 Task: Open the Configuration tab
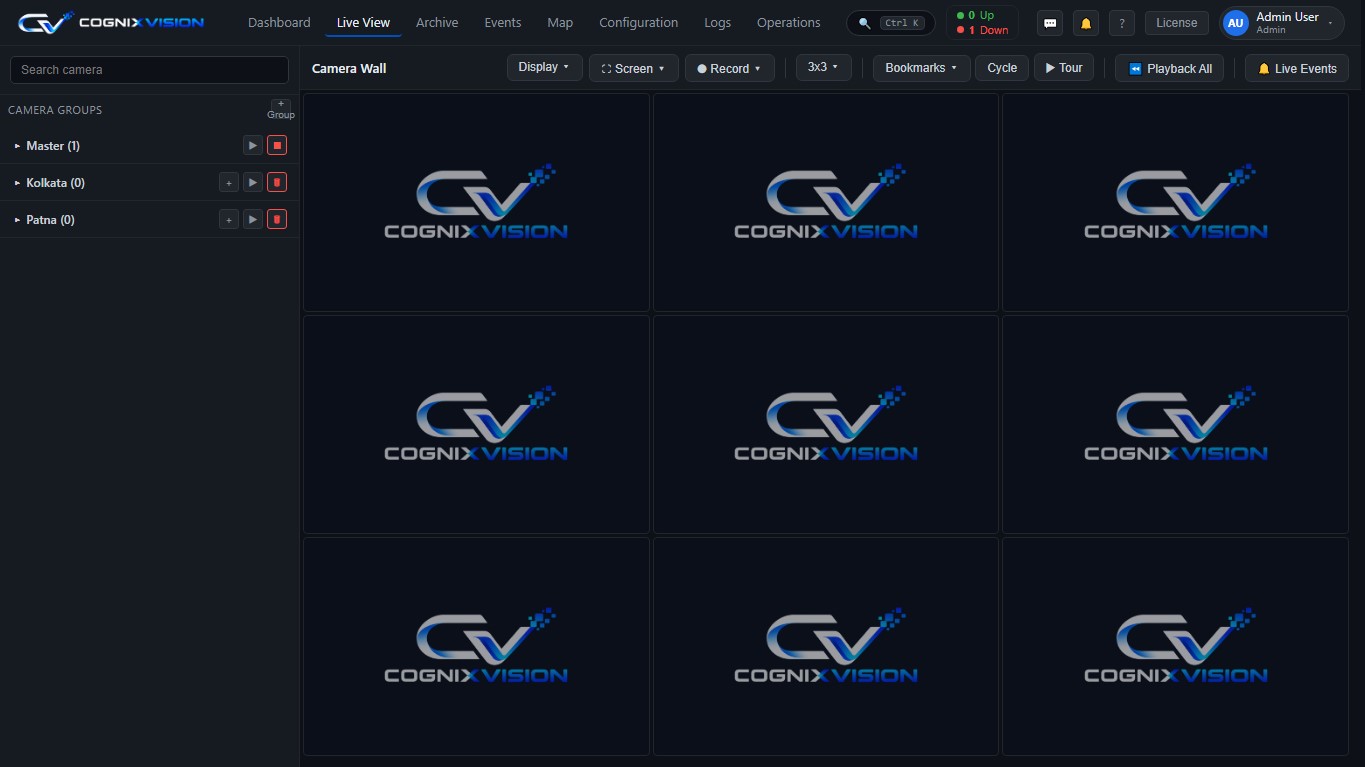click(x=638, y=22)
